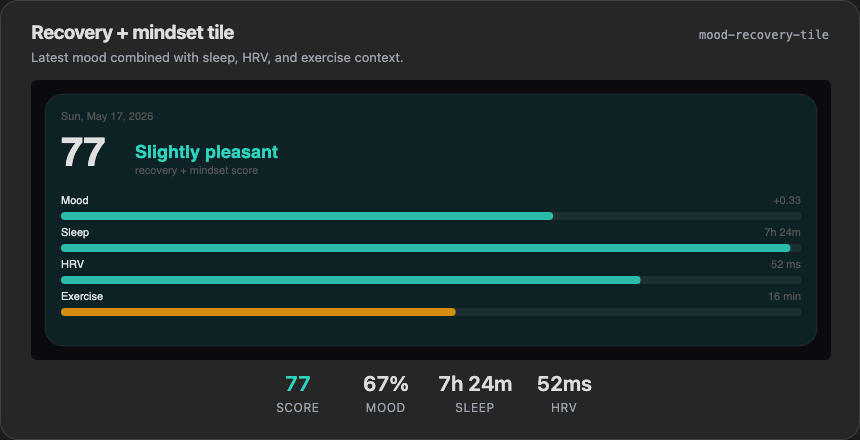Click the Sun, May 17, 2026 date
Screen dimensions: 860x440
tap(107, 116)
